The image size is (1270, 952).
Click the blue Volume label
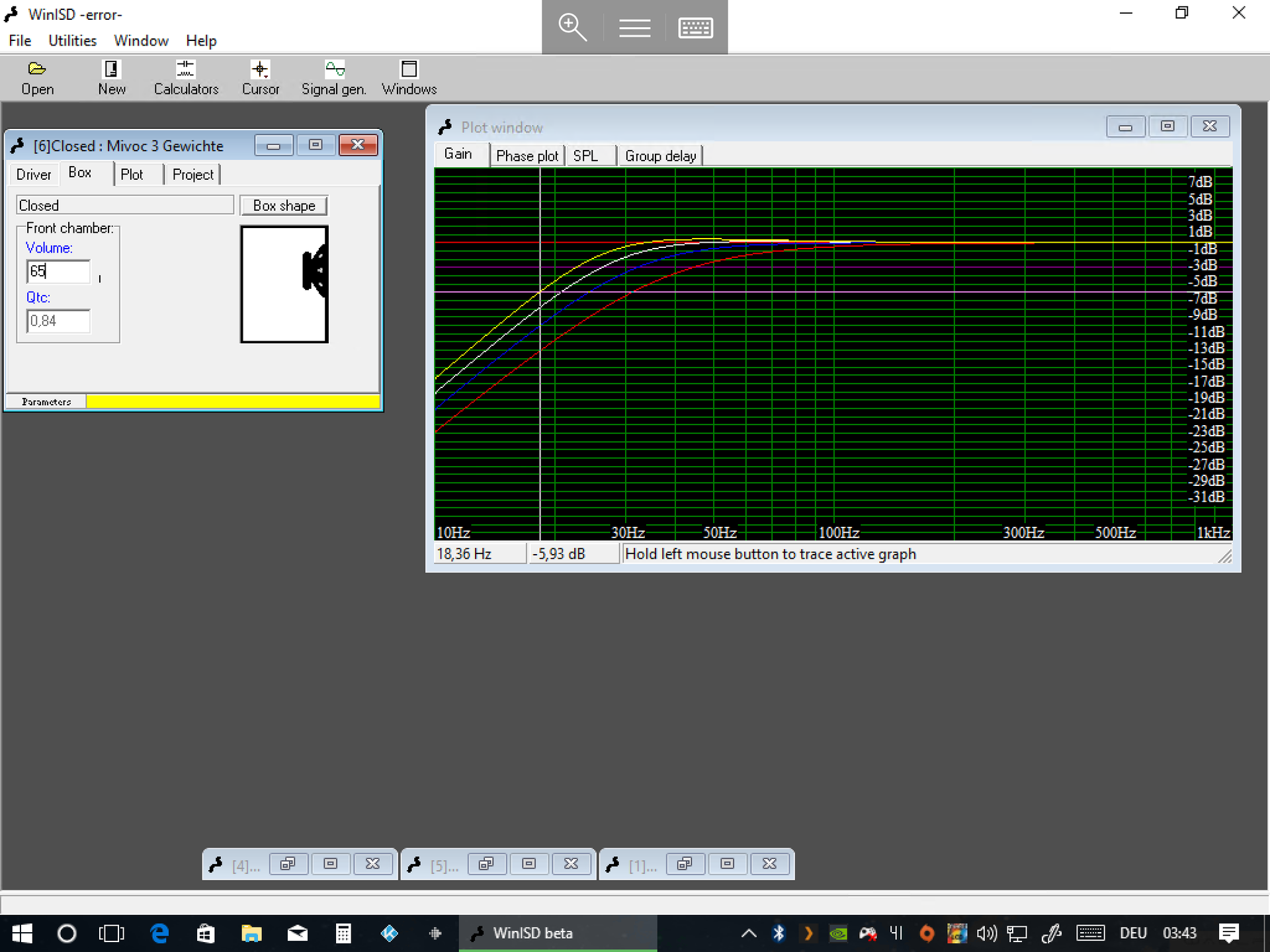(x=49, y=248)
